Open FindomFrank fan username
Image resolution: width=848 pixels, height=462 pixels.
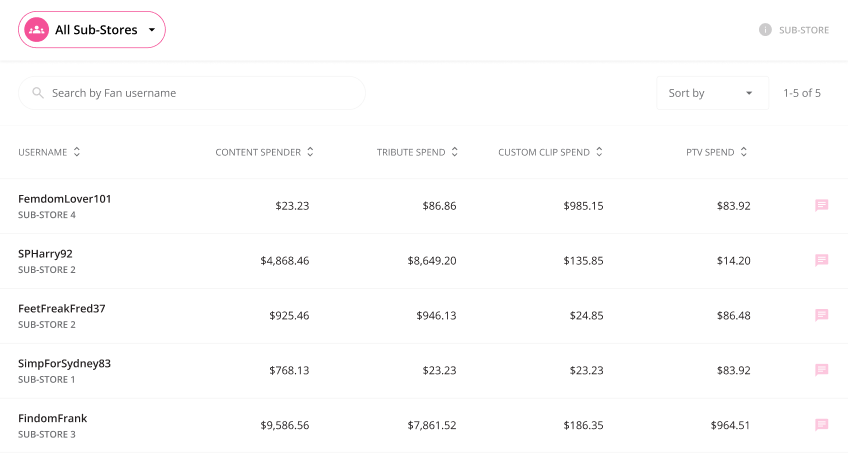52,418
